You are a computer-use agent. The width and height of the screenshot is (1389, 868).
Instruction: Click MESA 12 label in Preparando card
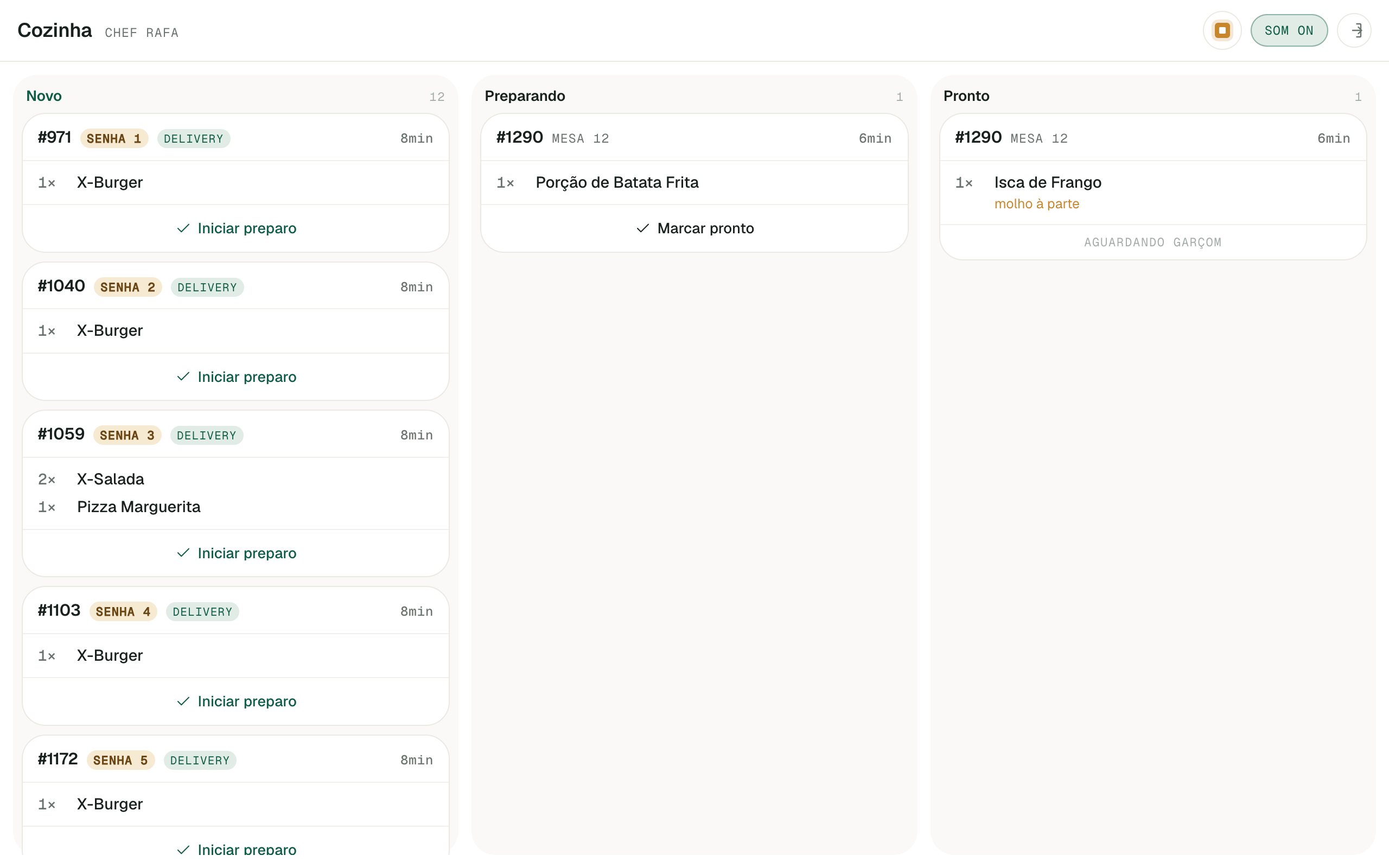[x=580, y=138]
